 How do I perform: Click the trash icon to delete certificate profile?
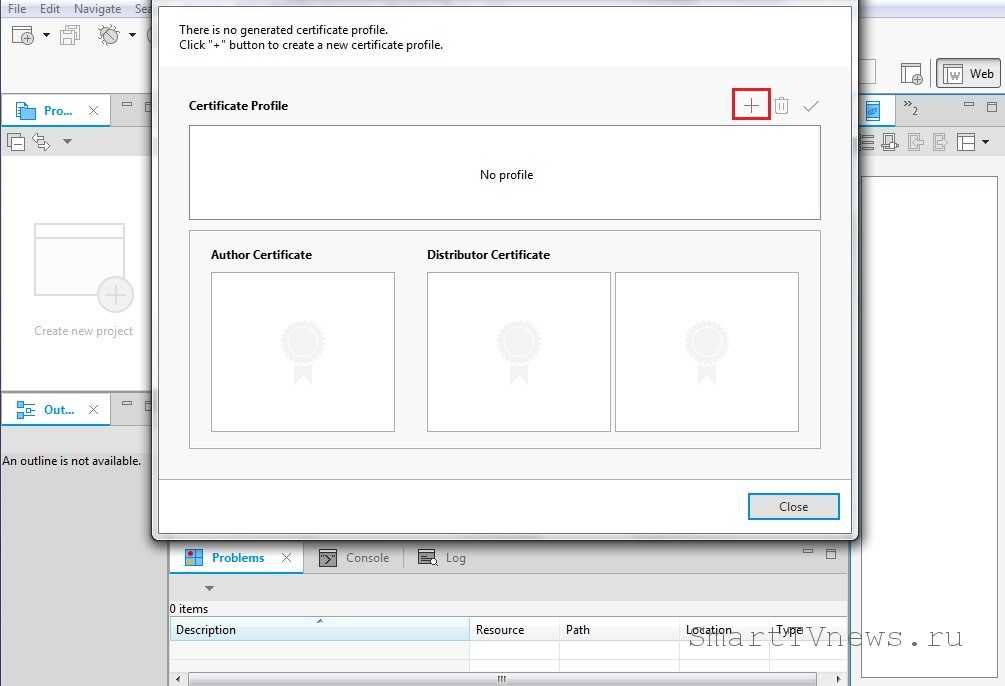pyautogui.click(x=782, y=105)
